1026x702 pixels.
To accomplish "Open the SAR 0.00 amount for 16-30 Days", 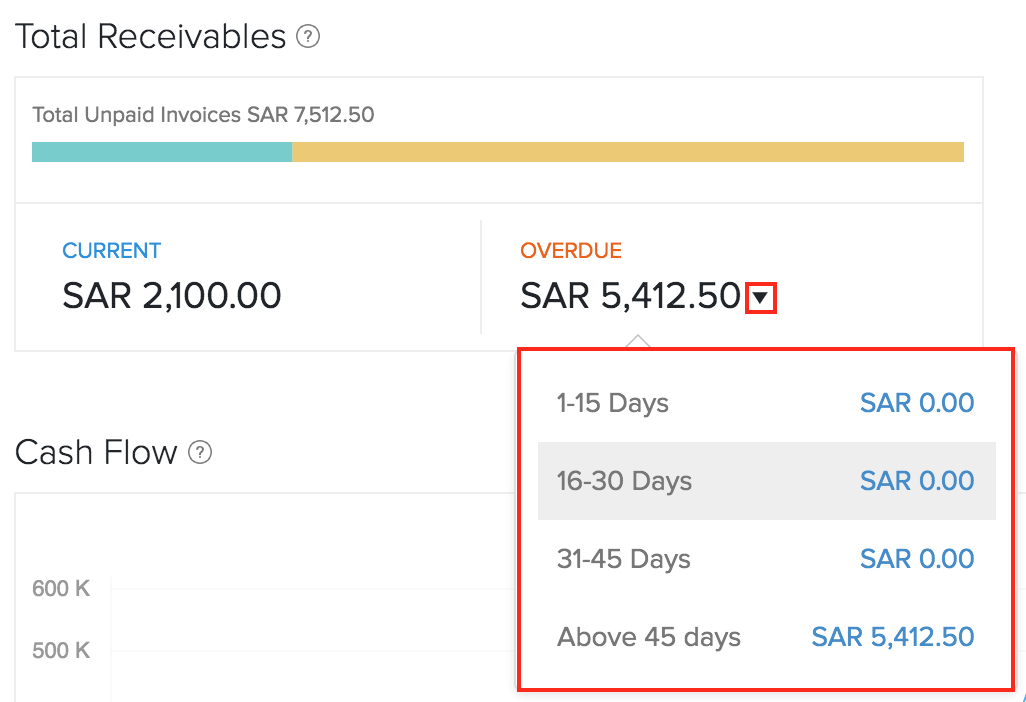I will click(x=916, y=481).
